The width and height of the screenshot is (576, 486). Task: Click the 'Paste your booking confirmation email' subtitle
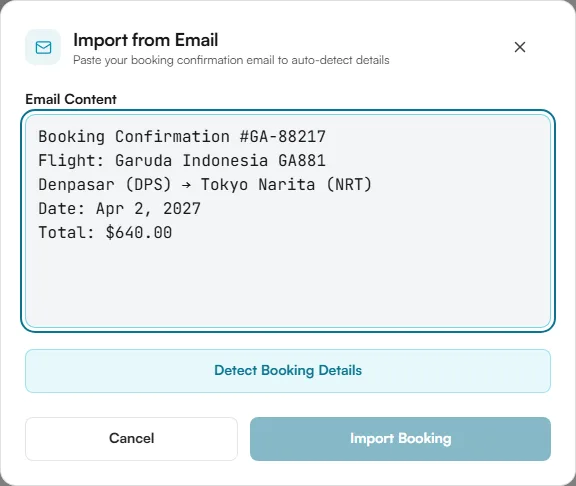point(231,60)
